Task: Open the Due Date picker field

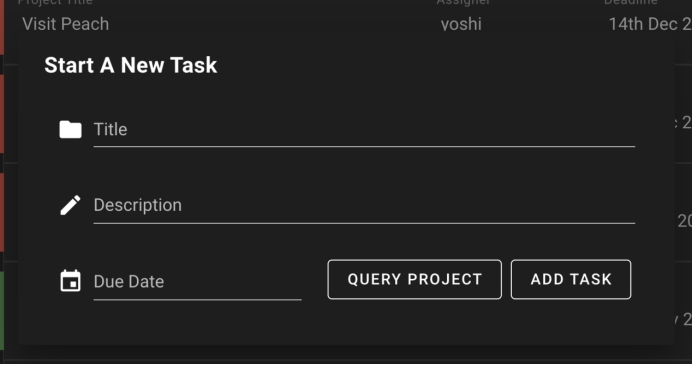Action: pyautogui.click(x=197, y=282)
